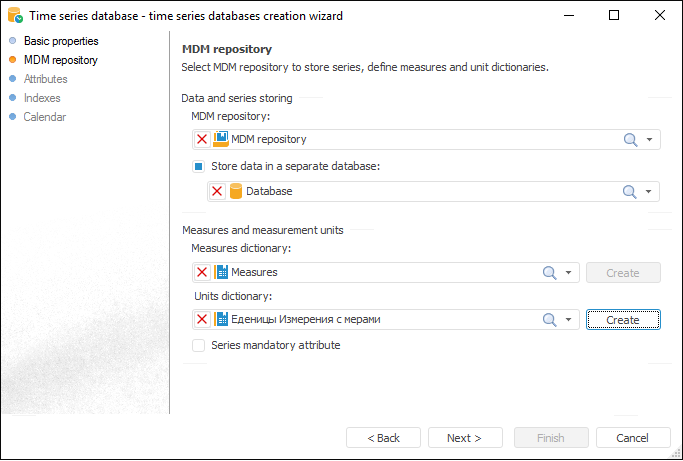Clear the Database selection with red X

(217, 191)
